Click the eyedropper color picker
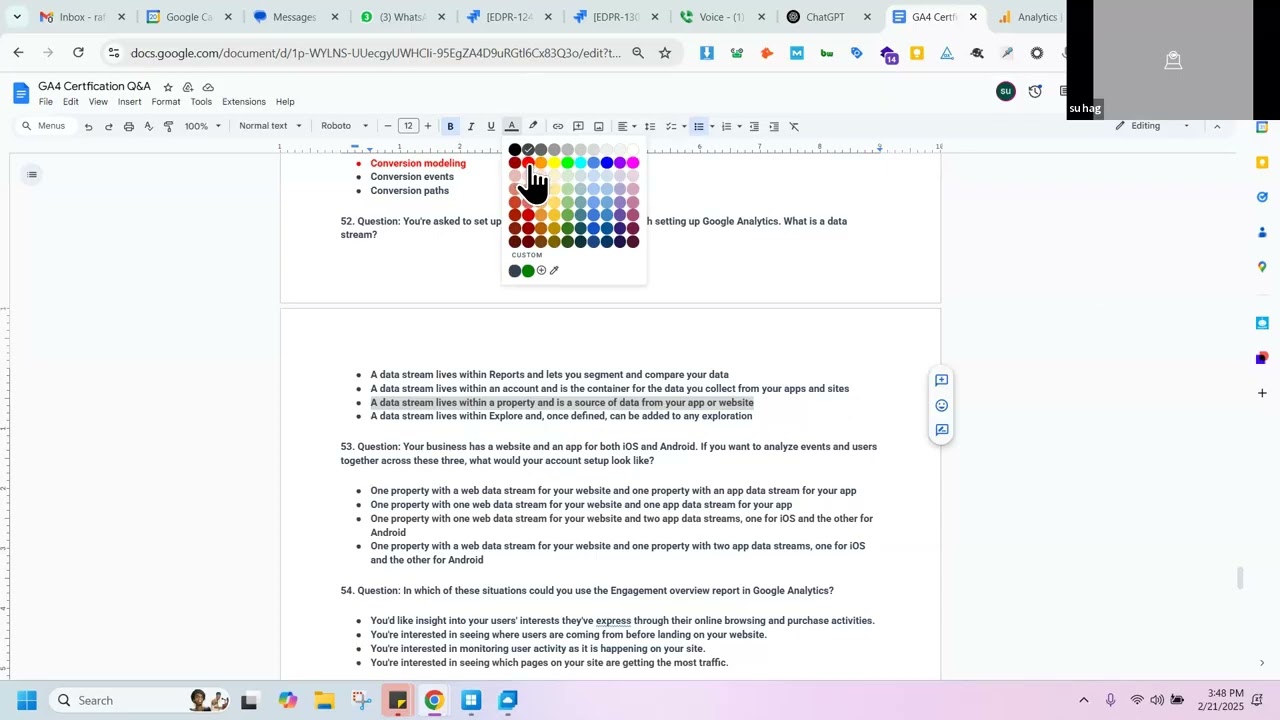The image size is (1280, 720). click(x=554, y=271)
